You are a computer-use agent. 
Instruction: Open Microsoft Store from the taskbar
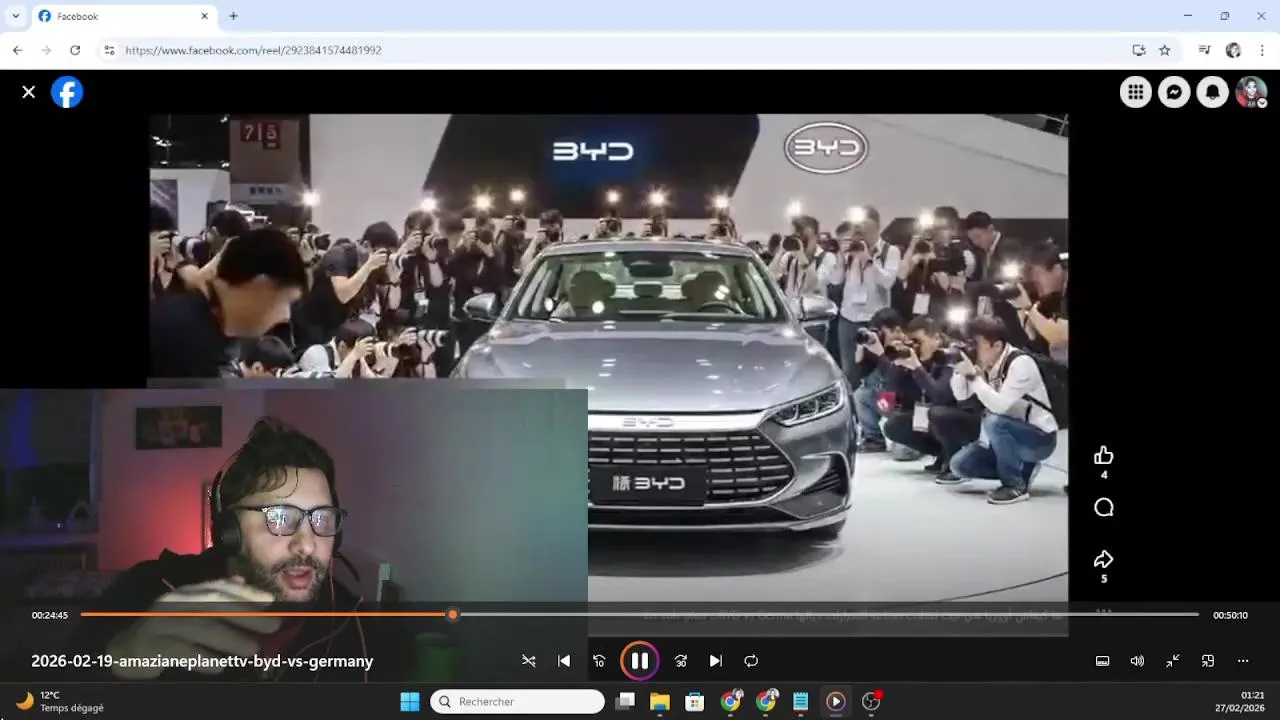pos(695,702)
